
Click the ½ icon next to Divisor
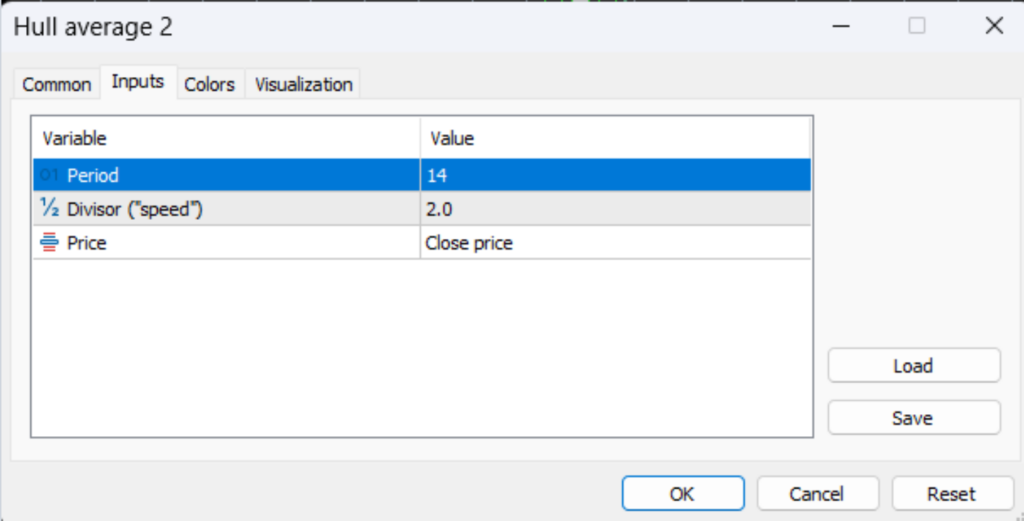tap(49, 209)
